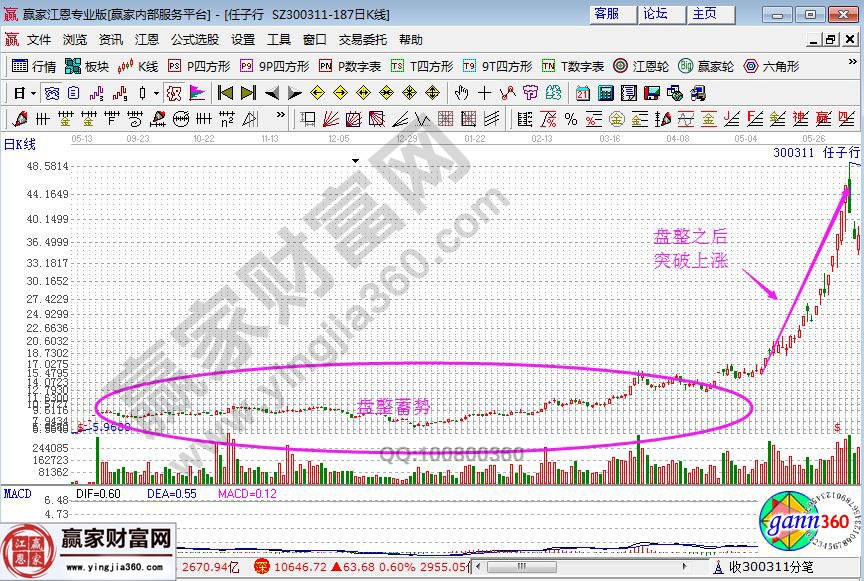Open the 公式选股 menu

[194, 40]
